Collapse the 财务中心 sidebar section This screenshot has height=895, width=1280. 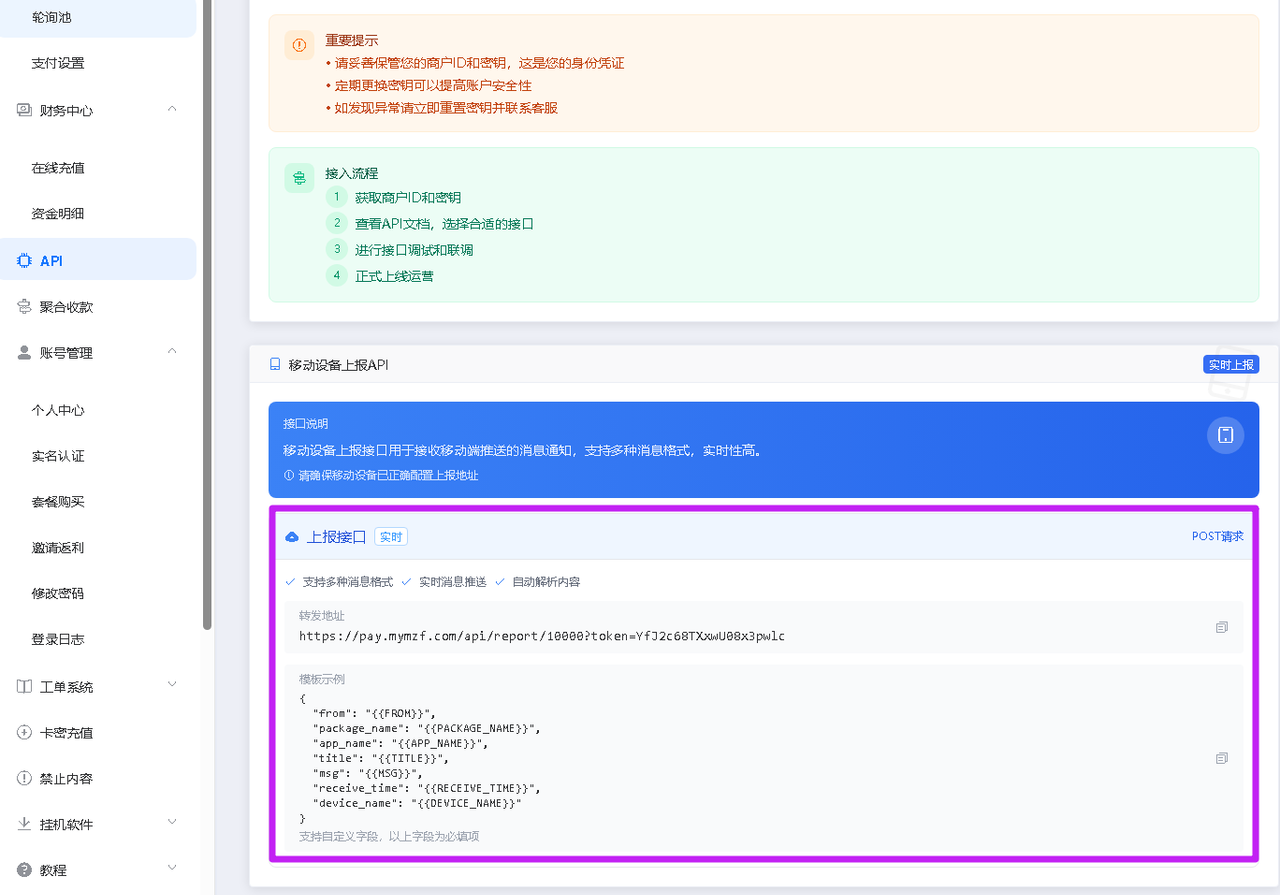pyautogui.click(x=171, y=110)
